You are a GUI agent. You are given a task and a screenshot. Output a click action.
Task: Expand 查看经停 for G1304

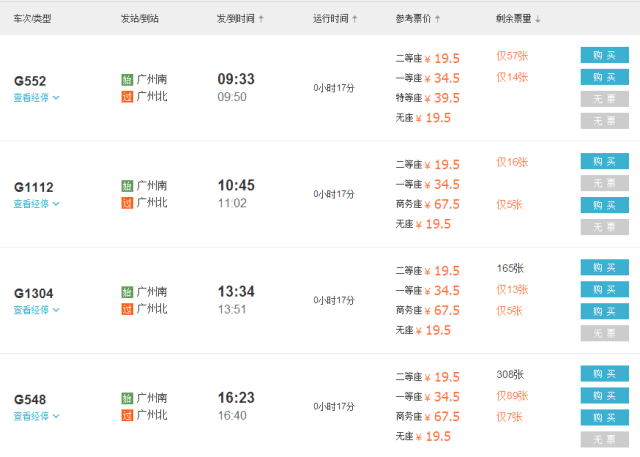[36, 310]
